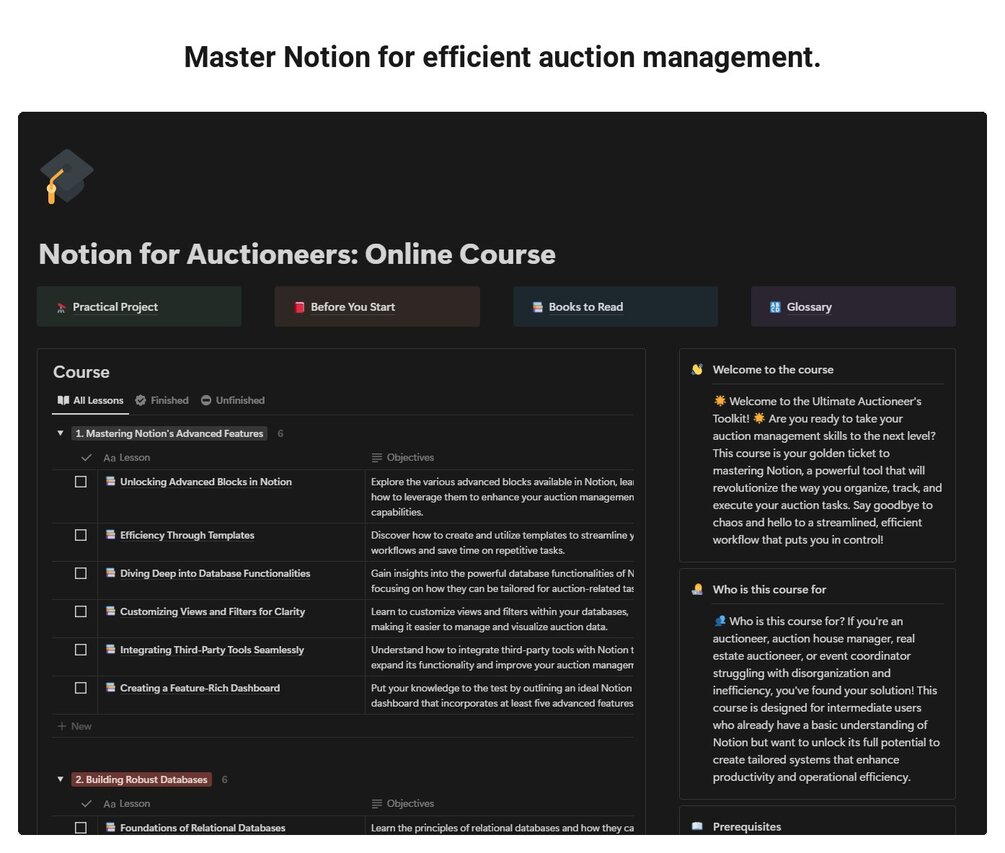
Task: Click the Notion for Auctioneers page title
Action: tap(297, 254)
